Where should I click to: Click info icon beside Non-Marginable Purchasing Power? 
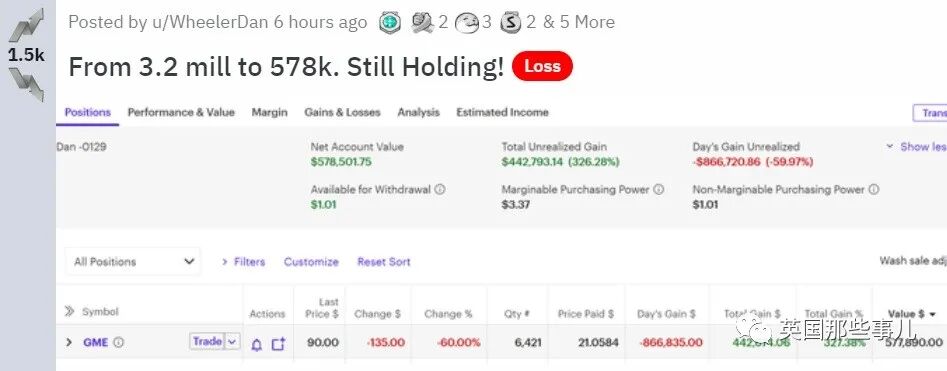tap(873, 189)
